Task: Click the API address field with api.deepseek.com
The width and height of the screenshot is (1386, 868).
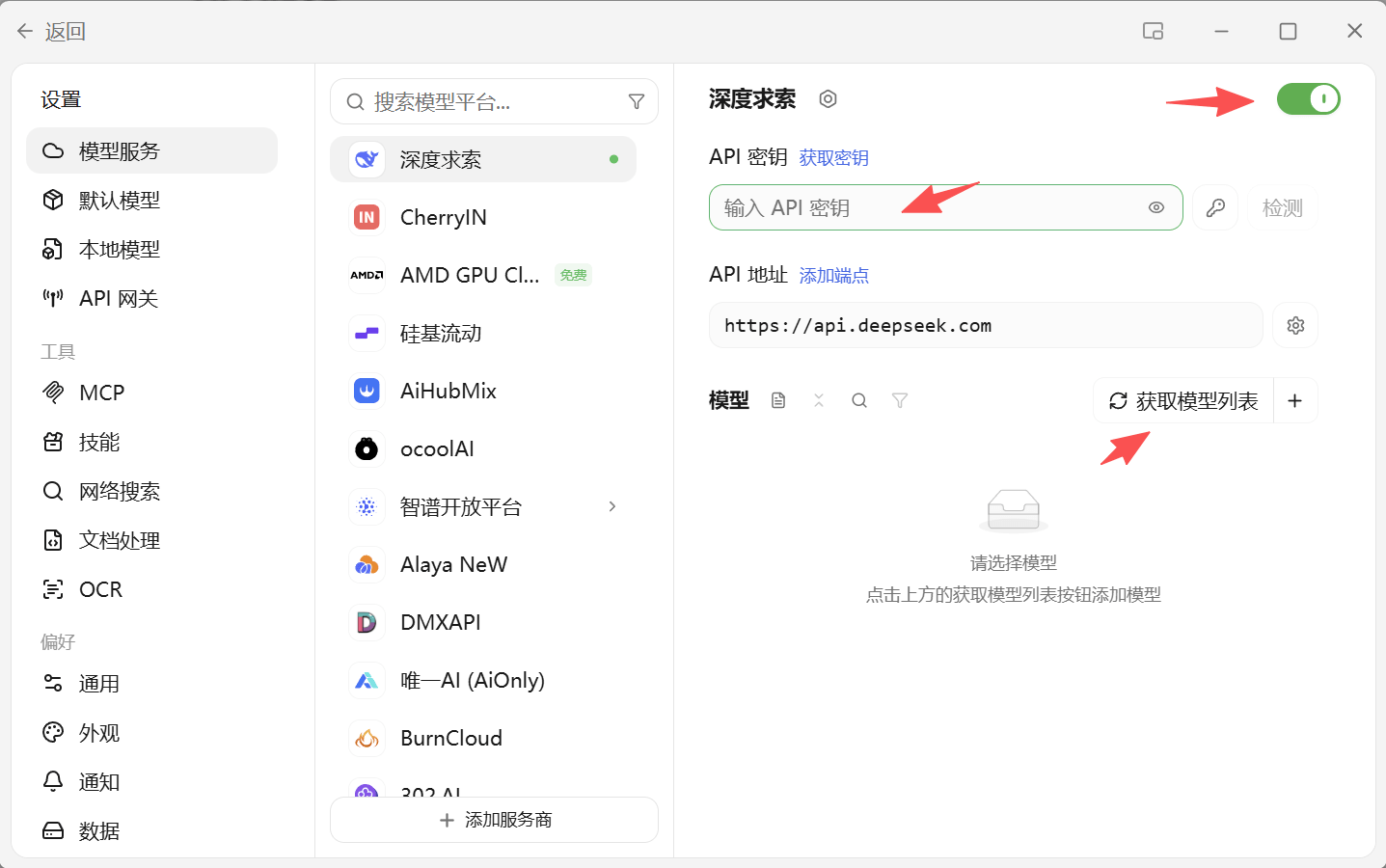Action: point(986,325)
